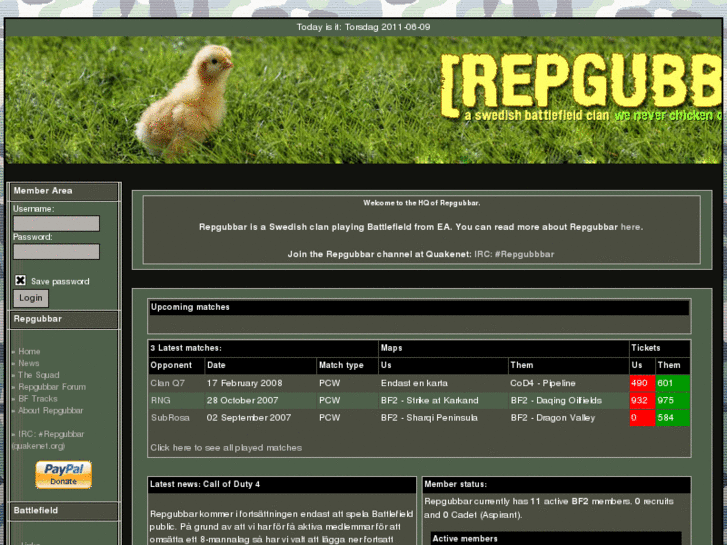Viewport: 727px width, 545px height.
Task: Click red ticket score 490
Action: point(642,383)
